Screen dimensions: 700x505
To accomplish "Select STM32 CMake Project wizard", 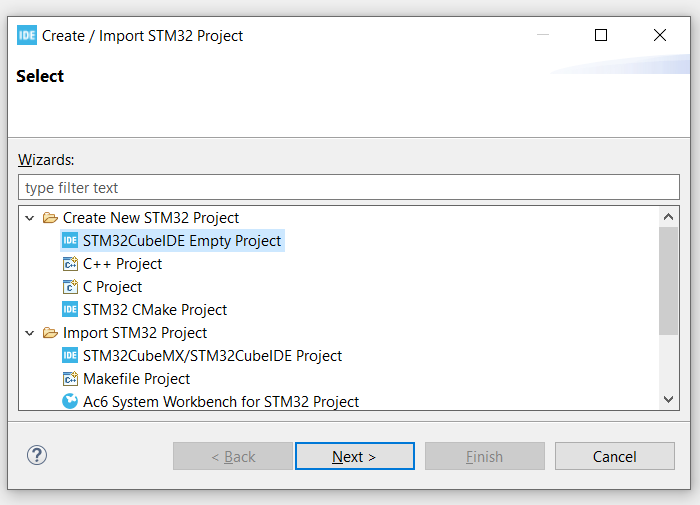I will click(x=155, y=310).
